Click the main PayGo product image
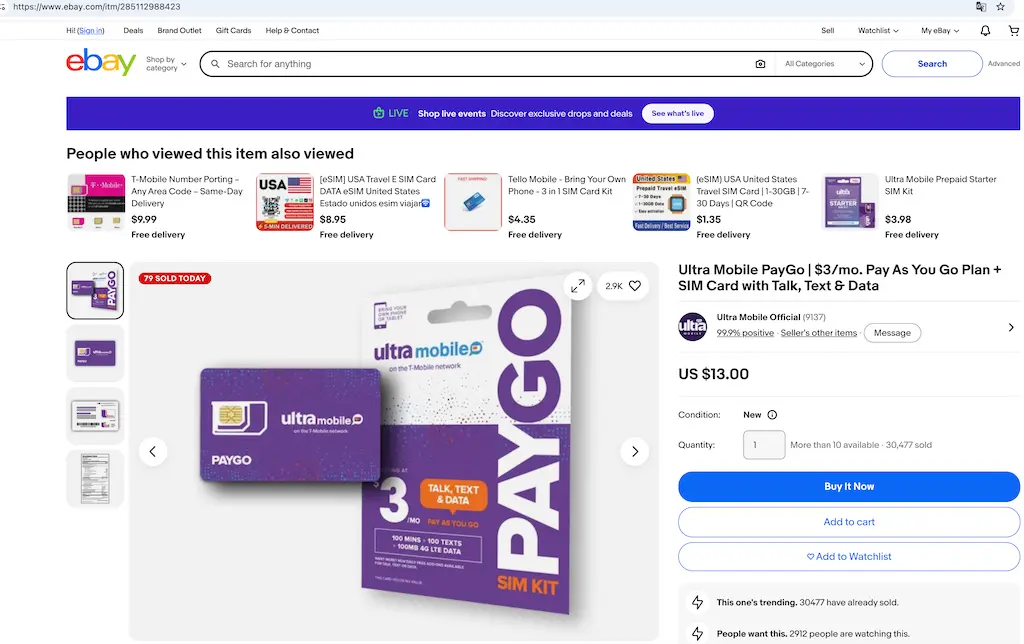The height and width of the screenshot is (644, 1024). click(394, 451)
